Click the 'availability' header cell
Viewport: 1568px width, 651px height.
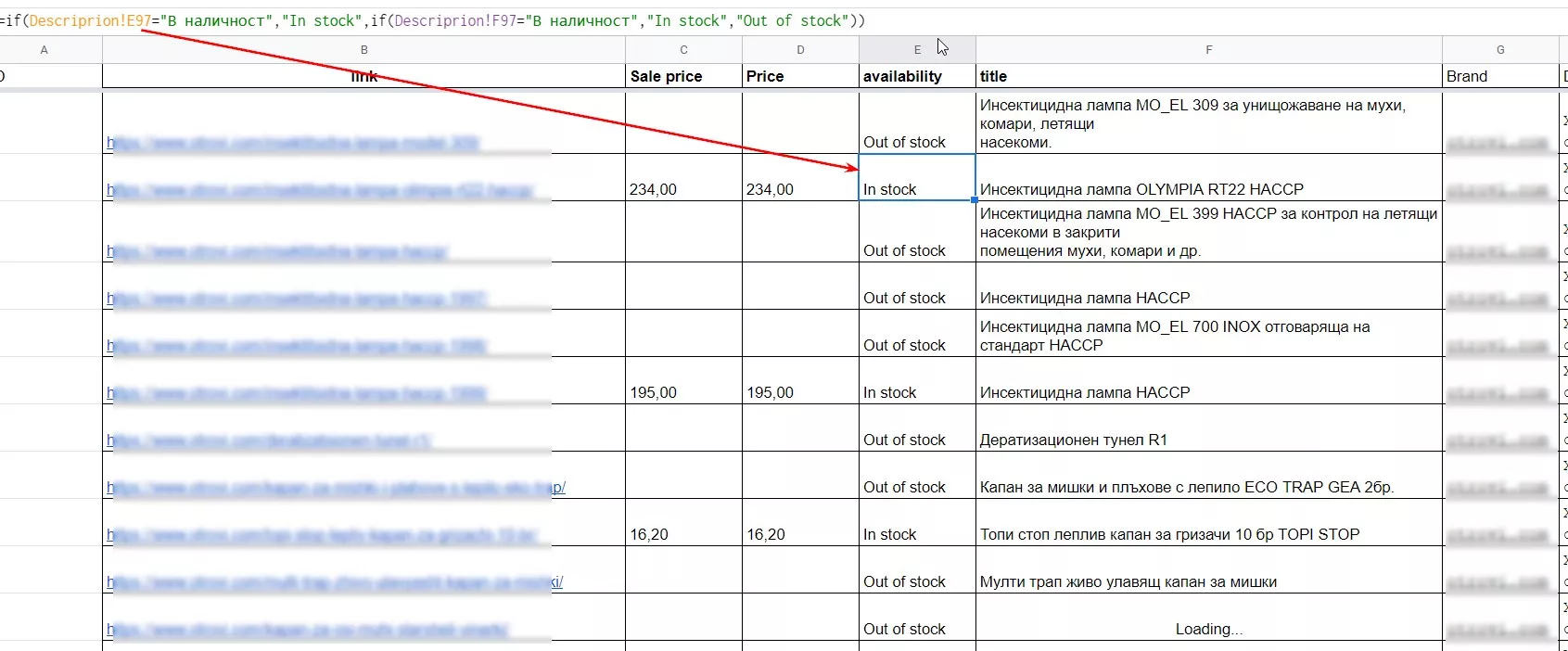pos(917,76)
